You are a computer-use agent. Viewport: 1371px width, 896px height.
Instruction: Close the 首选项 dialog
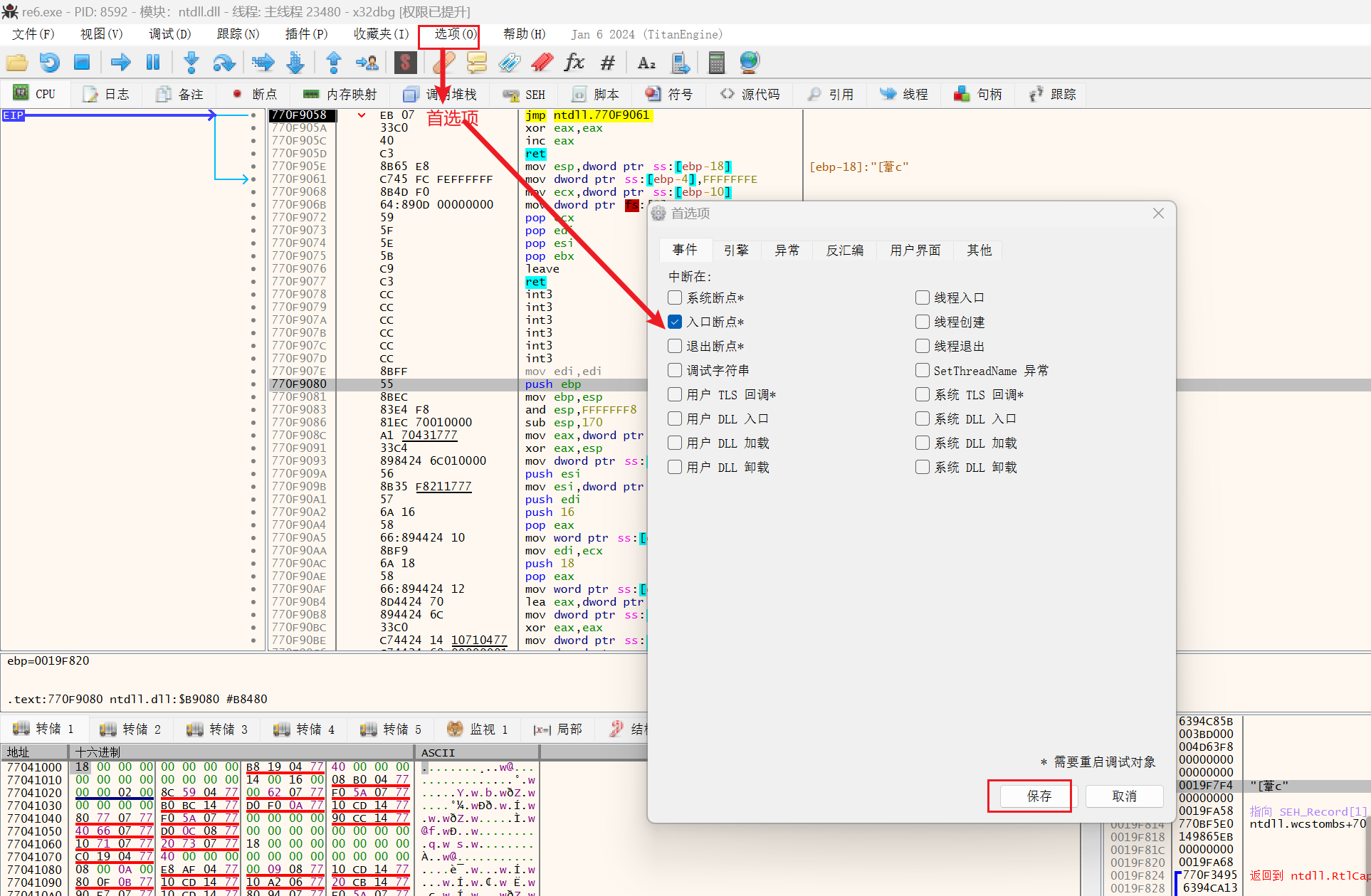(x=1158, y=214)
